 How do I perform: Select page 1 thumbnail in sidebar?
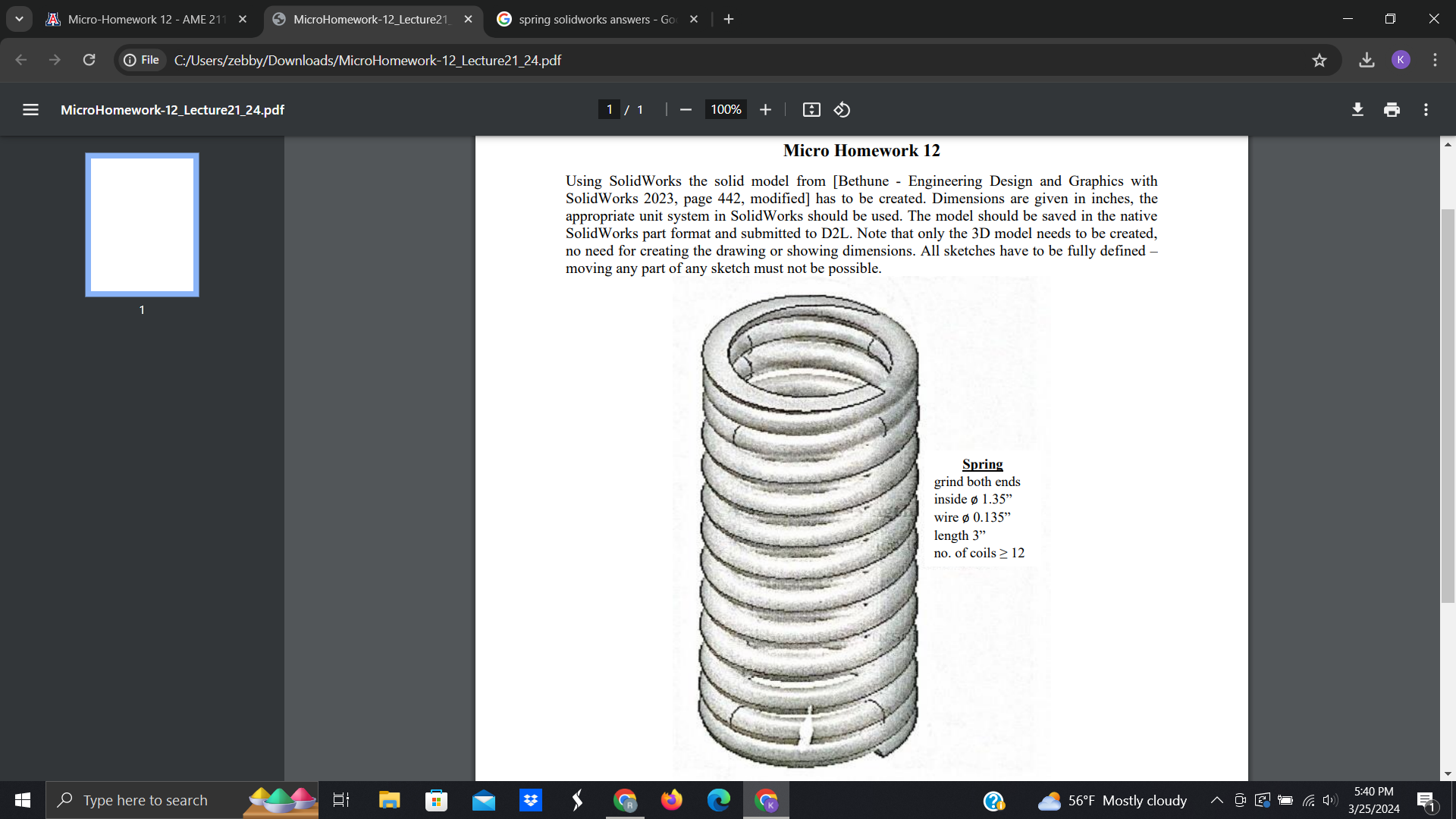[x=142, y=224]
